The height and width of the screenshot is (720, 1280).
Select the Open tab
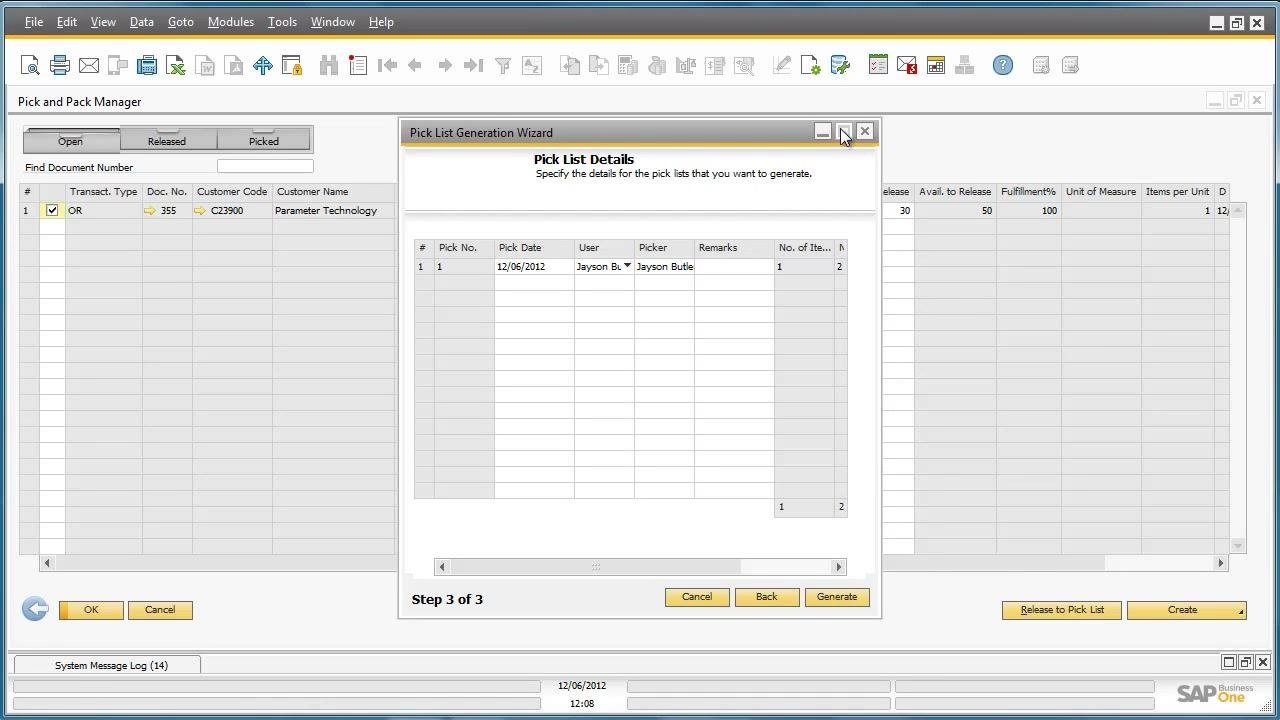click(71, 140)
